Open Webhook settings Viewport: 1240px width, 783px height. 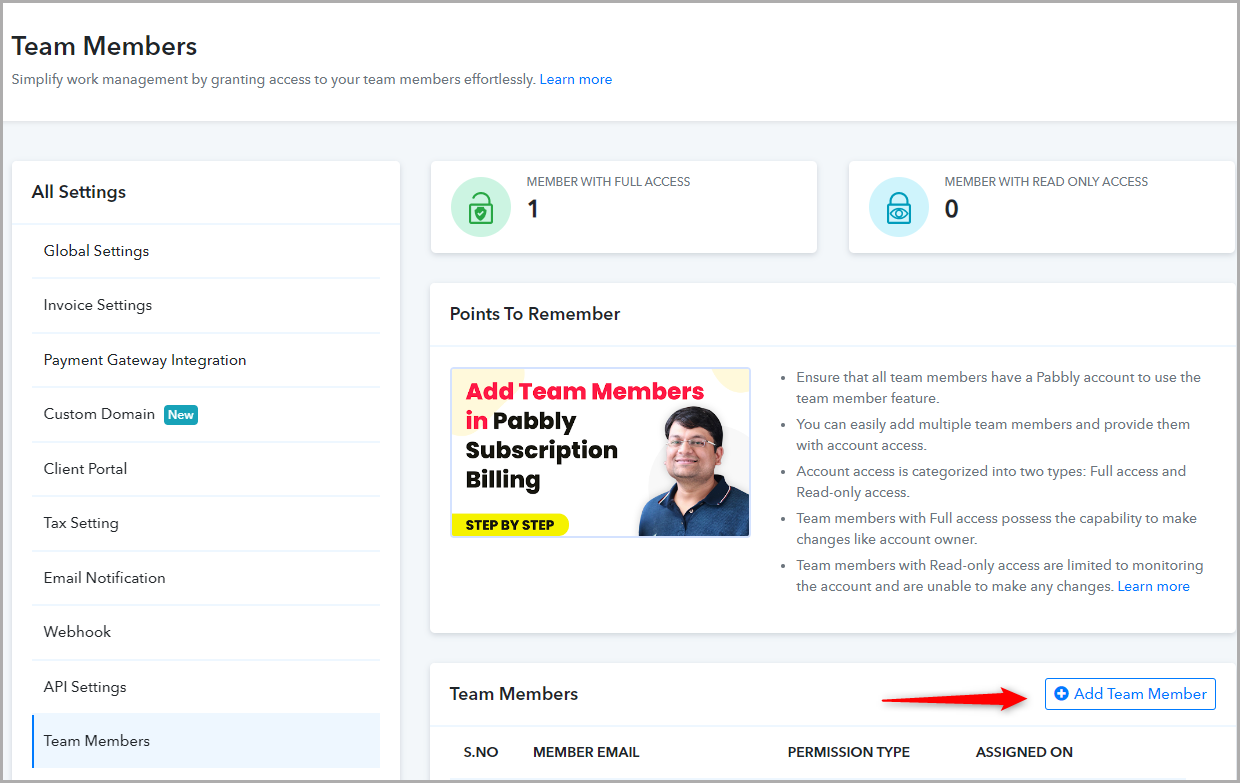coord(206,632)
